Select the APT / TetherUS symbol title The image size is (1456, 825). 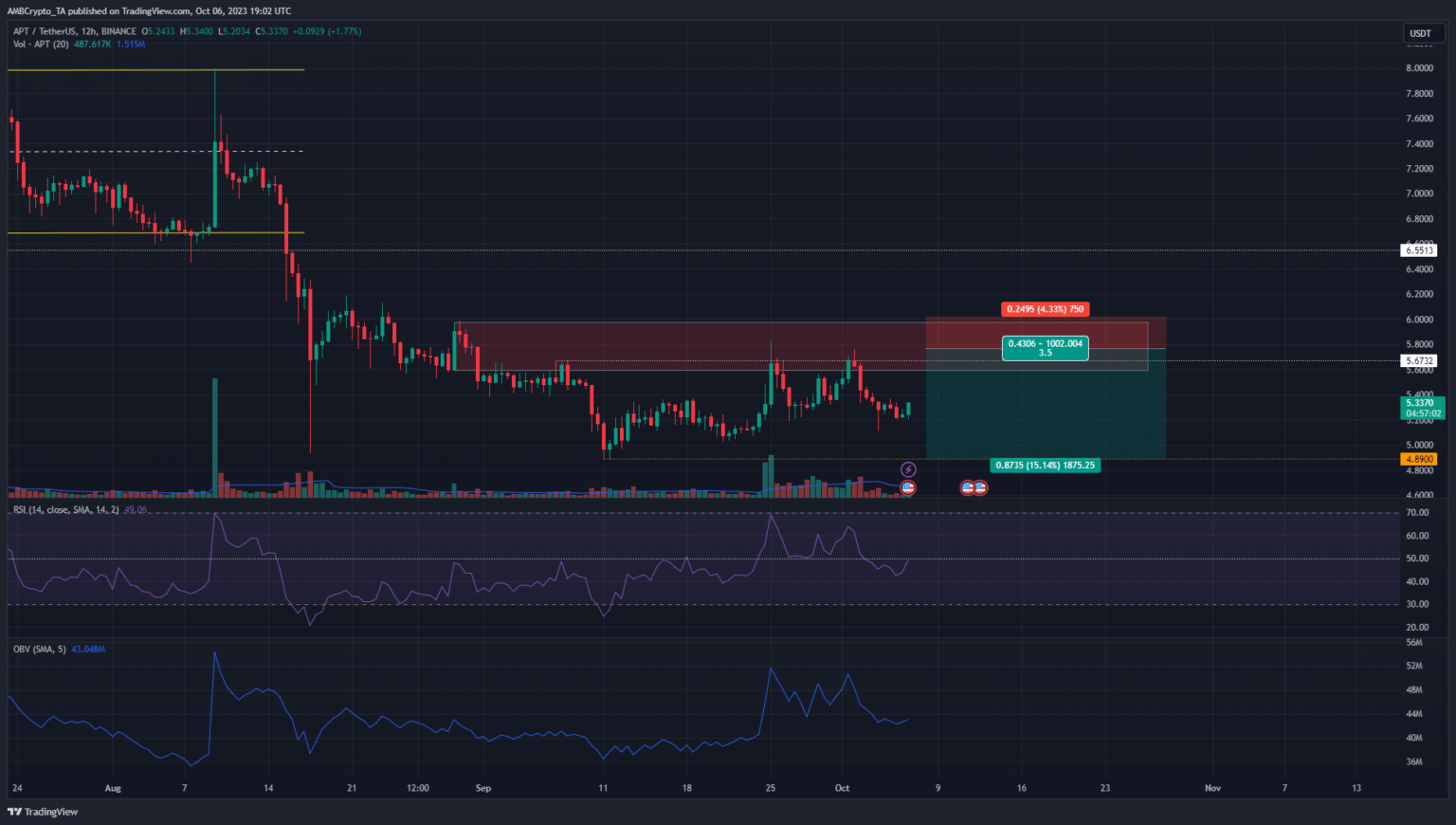(x=47, y=31)
